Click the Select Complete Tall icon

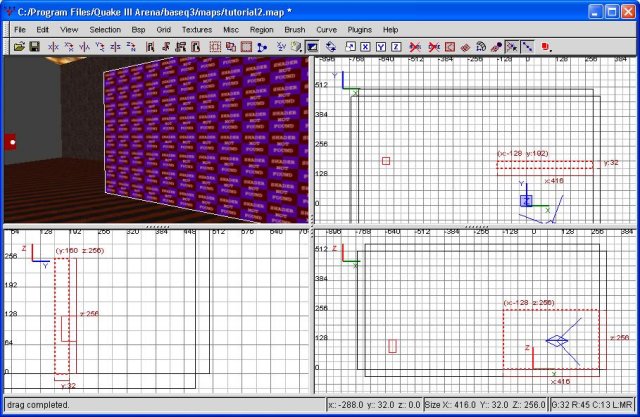(150, 47)
